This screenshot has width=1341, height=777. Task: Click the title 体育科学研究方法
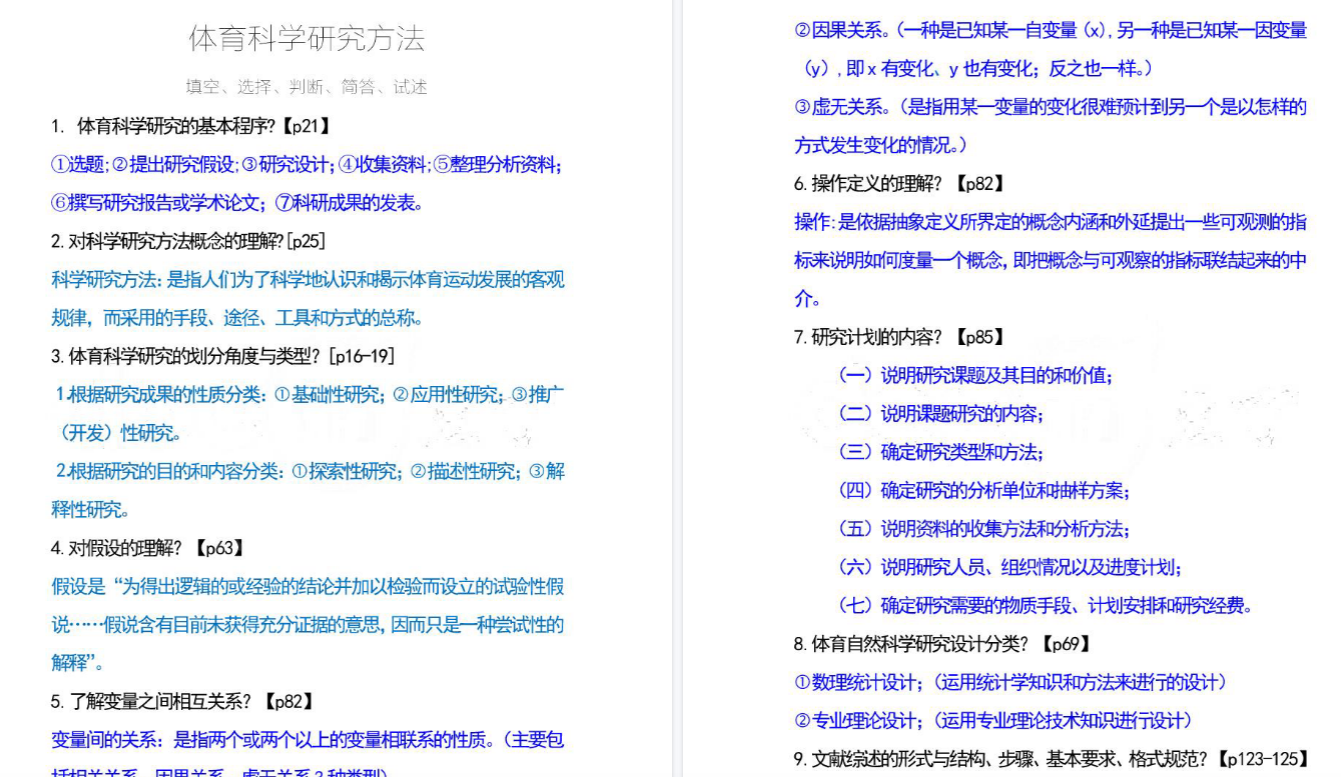click(x=306, y=39)
